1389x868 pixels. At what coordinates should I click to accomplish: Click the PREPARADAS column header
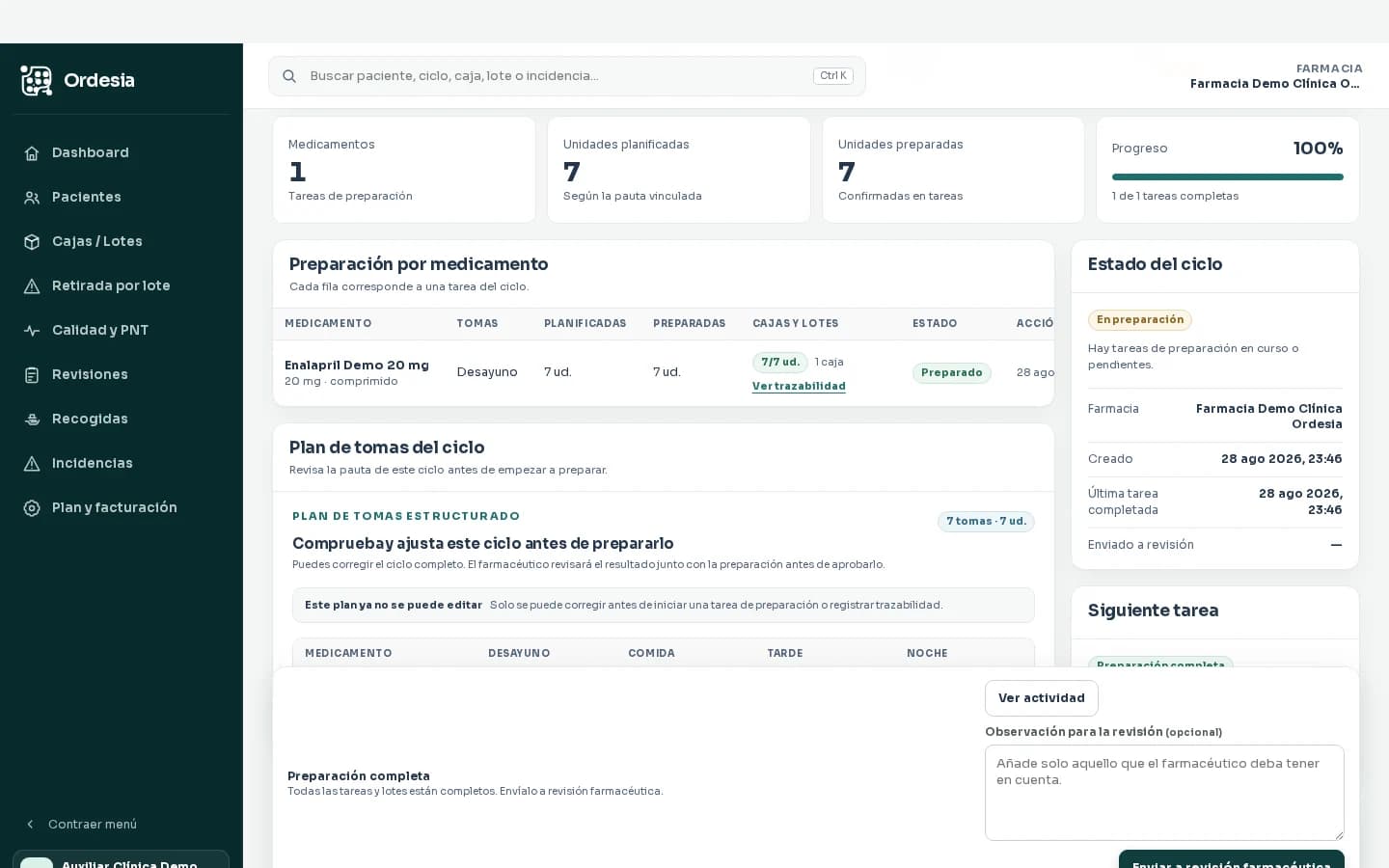690,324
